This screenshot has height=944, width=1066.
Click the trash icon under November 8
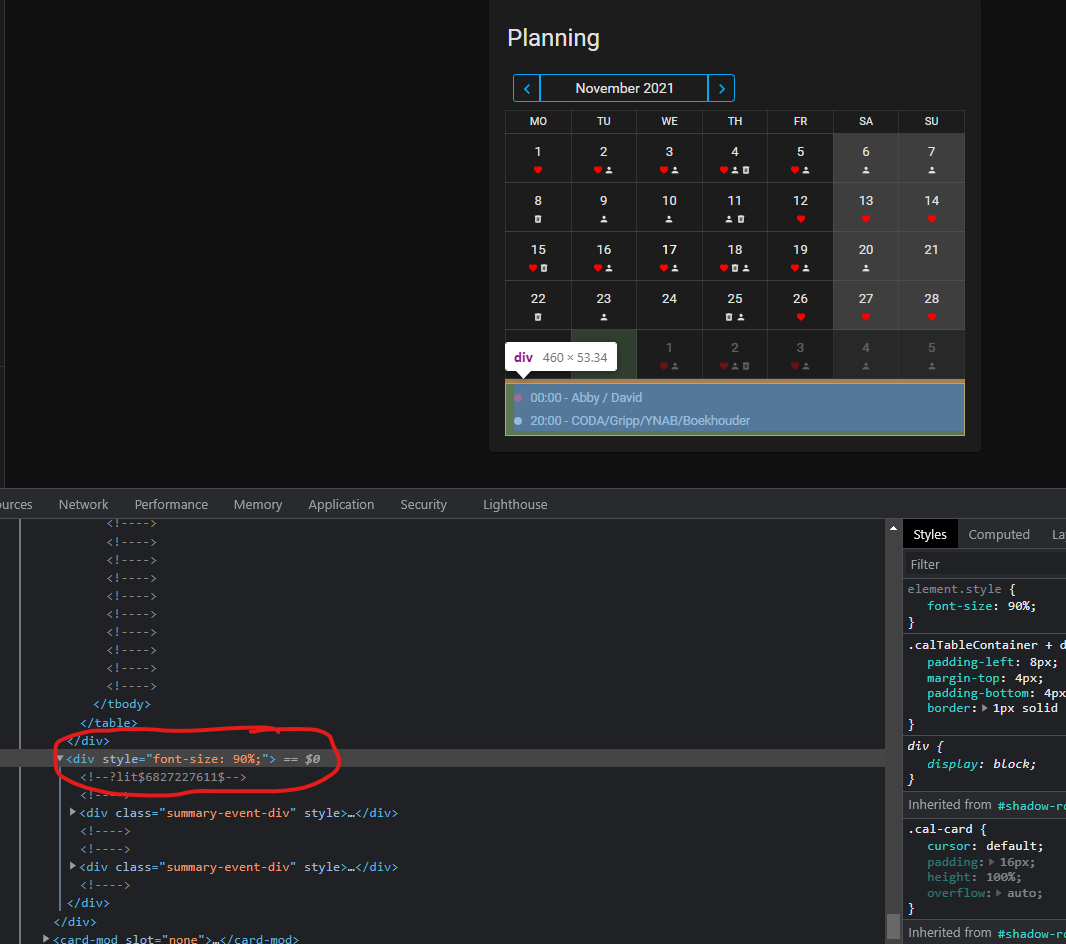tap(537, 218)
